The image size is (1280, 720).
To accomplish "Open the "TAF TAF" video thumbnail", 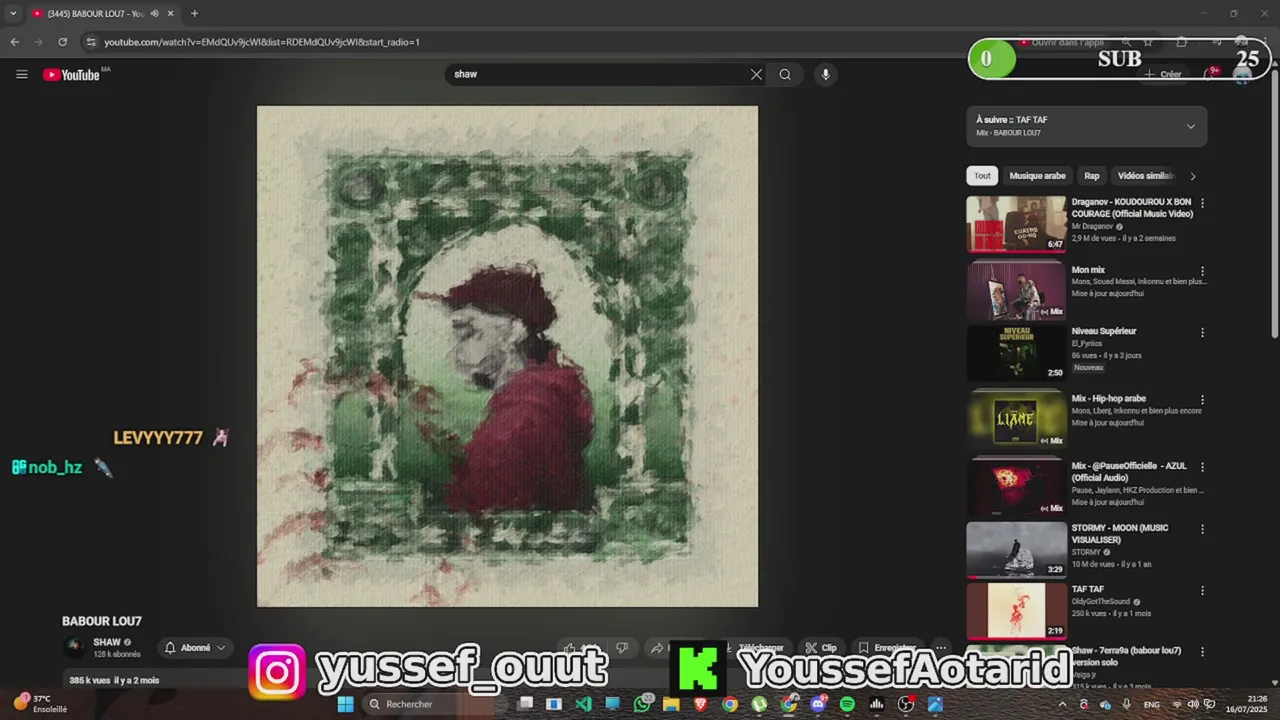I will tap(1016, 611).
